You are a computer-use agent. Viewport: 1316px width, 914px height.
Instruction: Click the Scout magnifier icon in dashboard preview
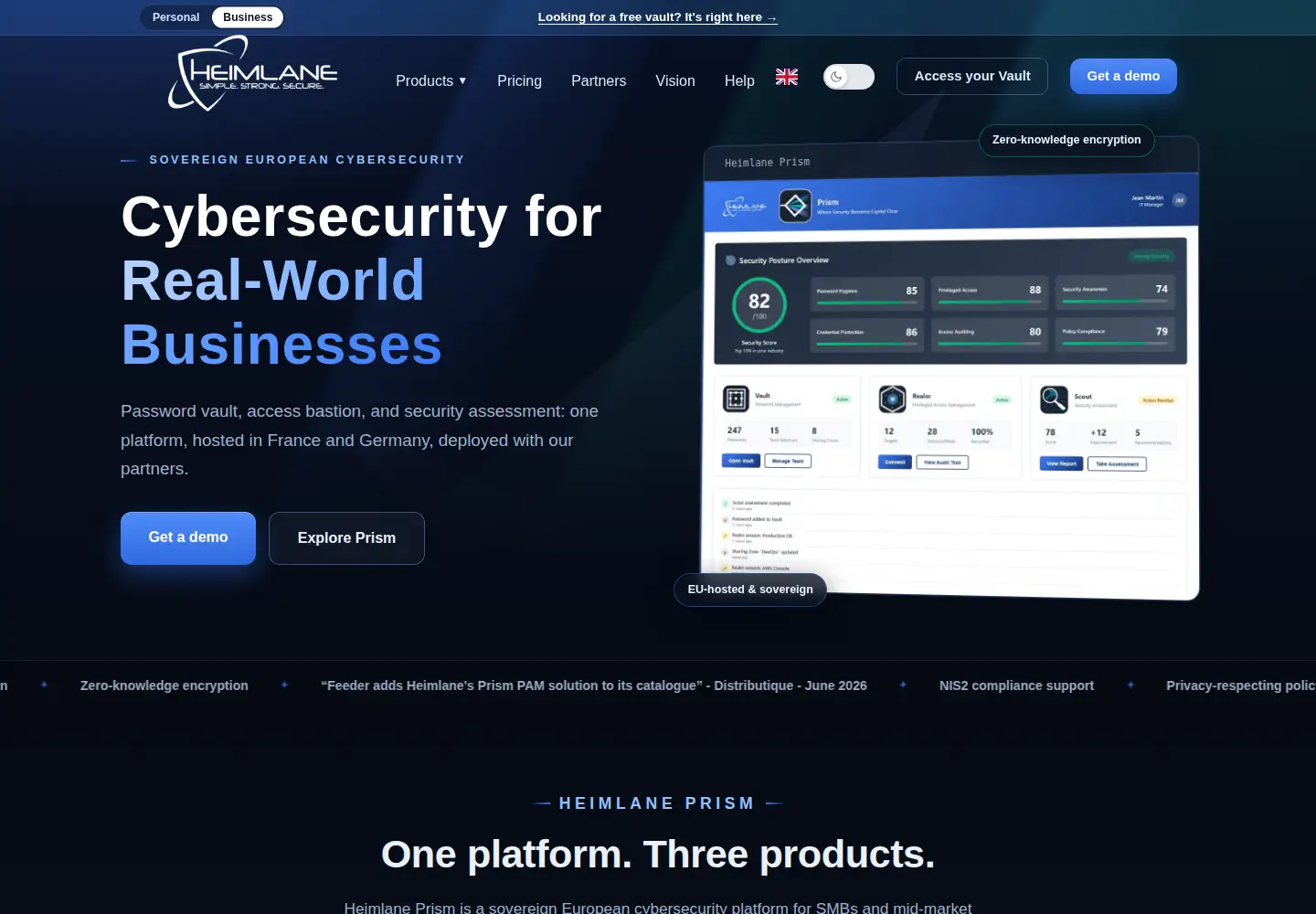pyautogui.click(x=1054, y=399)
